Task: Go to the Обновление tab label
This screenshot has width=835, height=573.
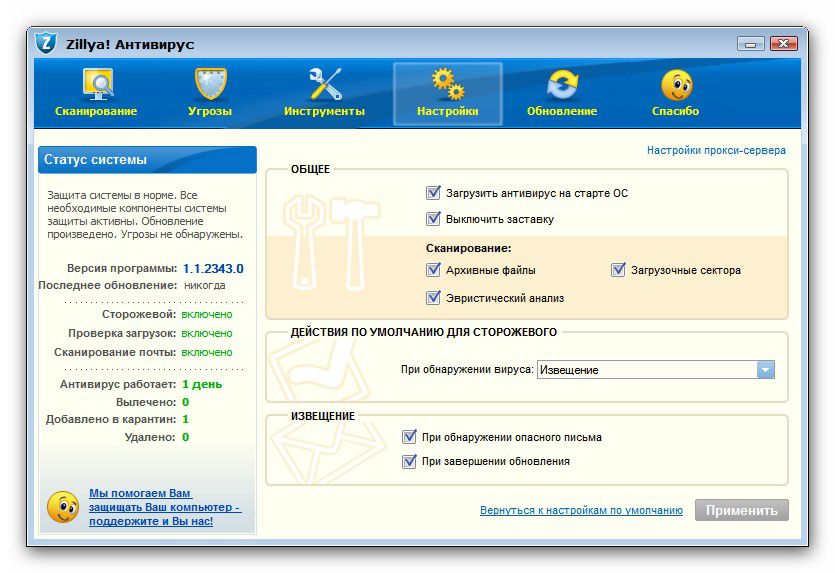Action: pyautogui.click(x=562, y=111)
